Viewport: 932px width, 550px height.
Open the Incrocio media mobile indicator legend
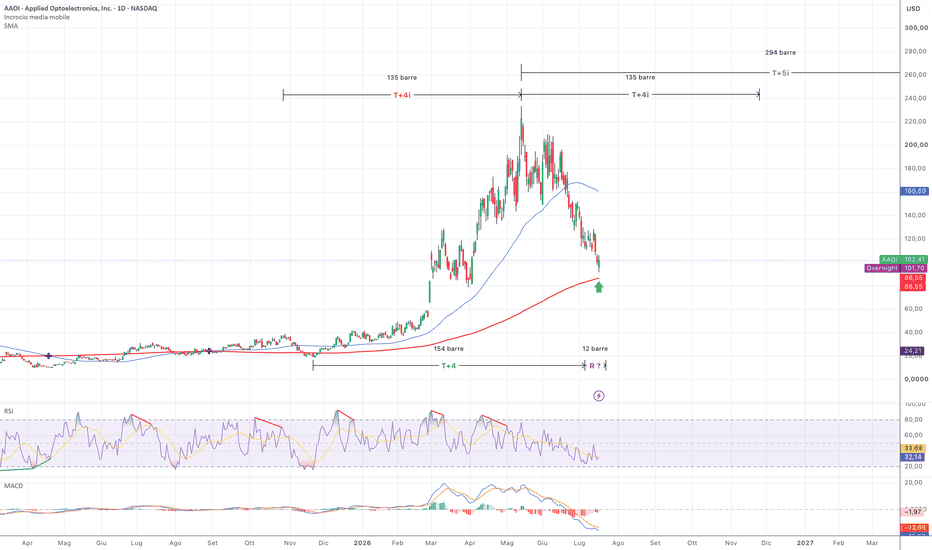tap(37, 17)
